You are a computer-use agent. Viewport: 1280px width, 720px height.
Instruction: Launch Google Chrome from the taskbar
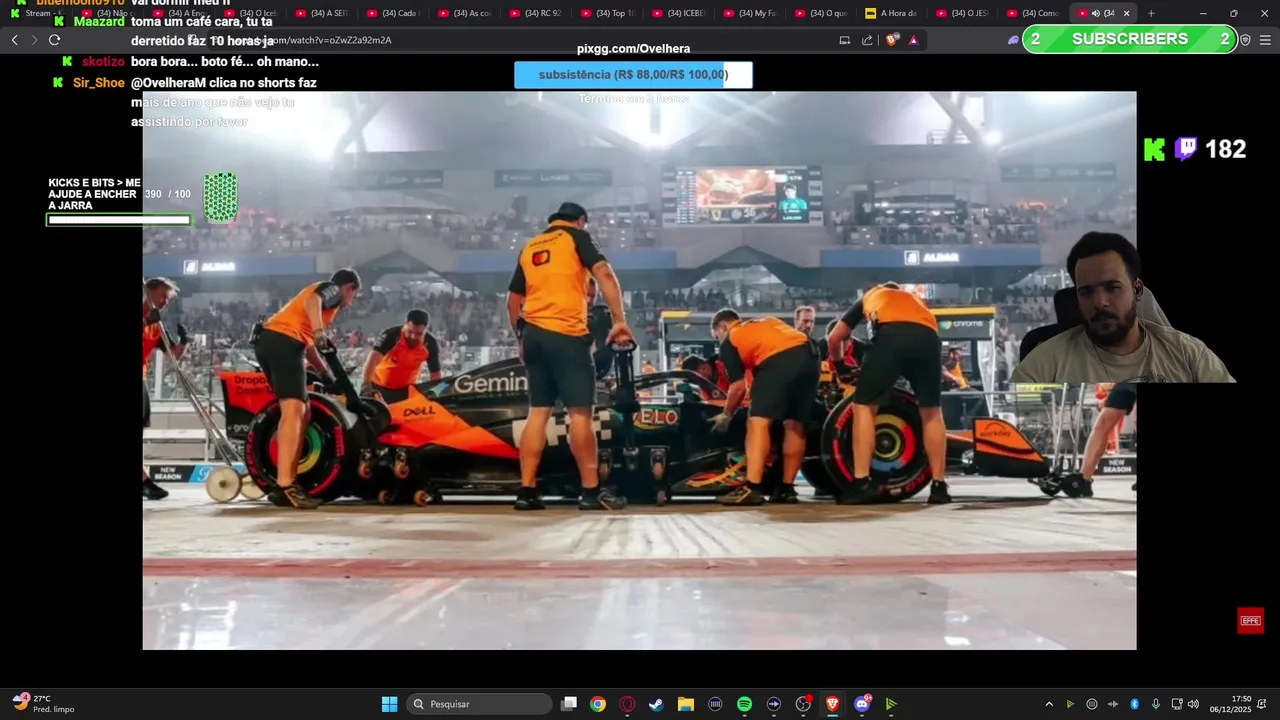click(x=597, y=704)
